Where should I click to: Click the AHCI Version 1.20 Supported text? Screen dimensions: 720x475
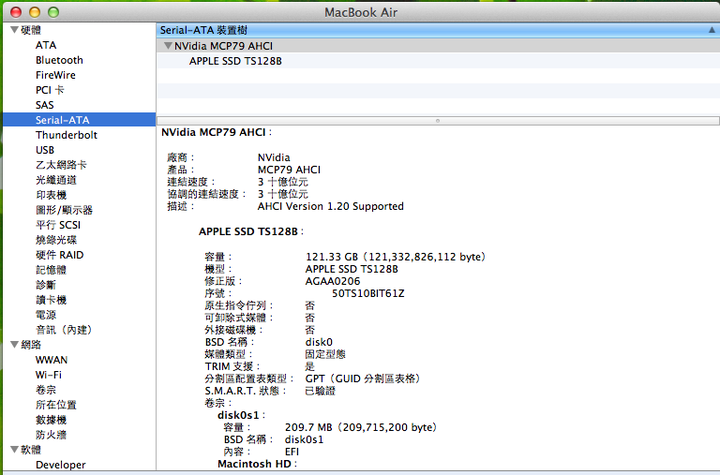tap(331, 206)
